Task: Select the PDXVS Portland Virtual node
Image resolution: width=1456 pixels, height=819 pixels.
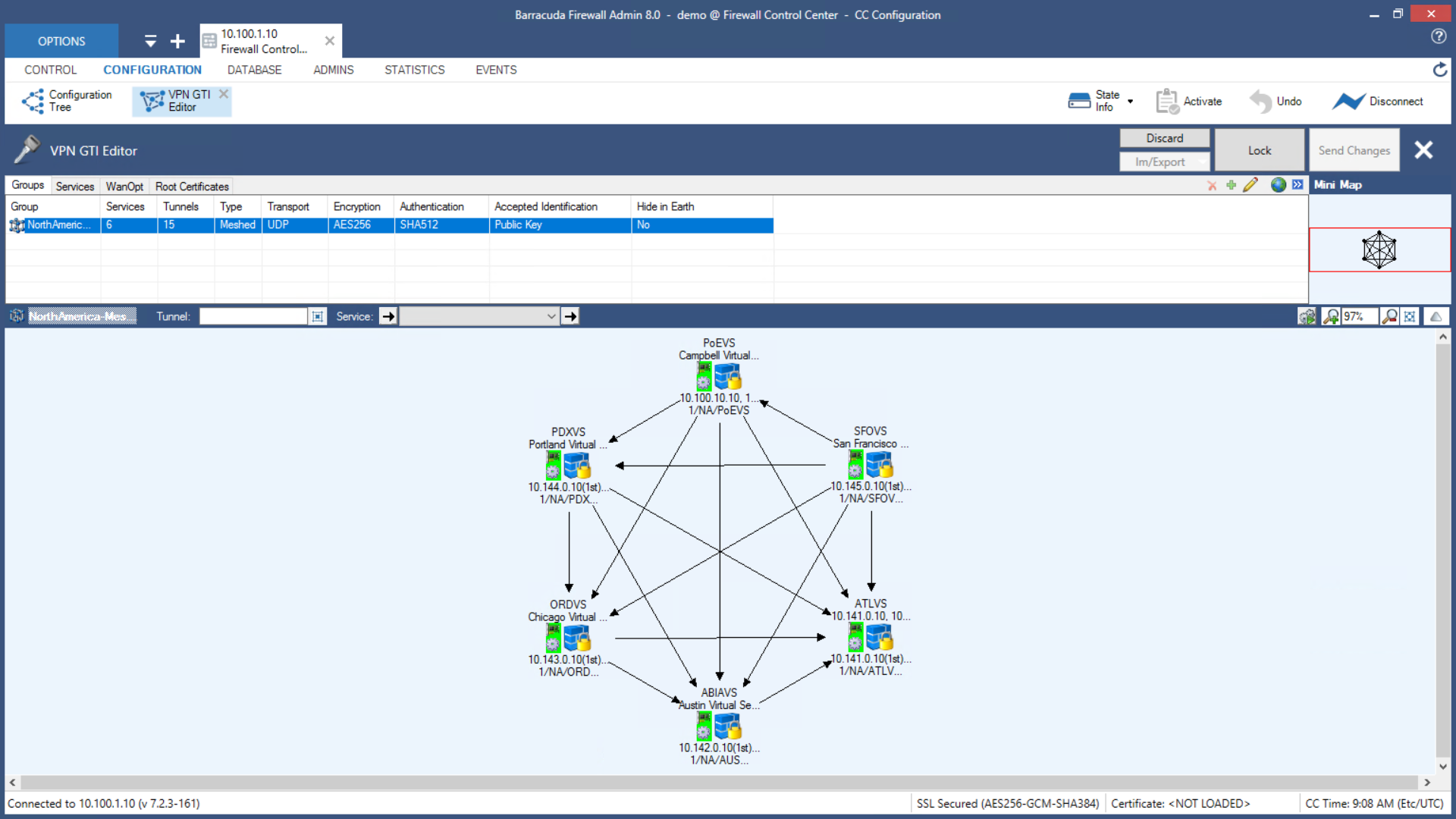Action: pyautogui.click(x=567, y=466)
